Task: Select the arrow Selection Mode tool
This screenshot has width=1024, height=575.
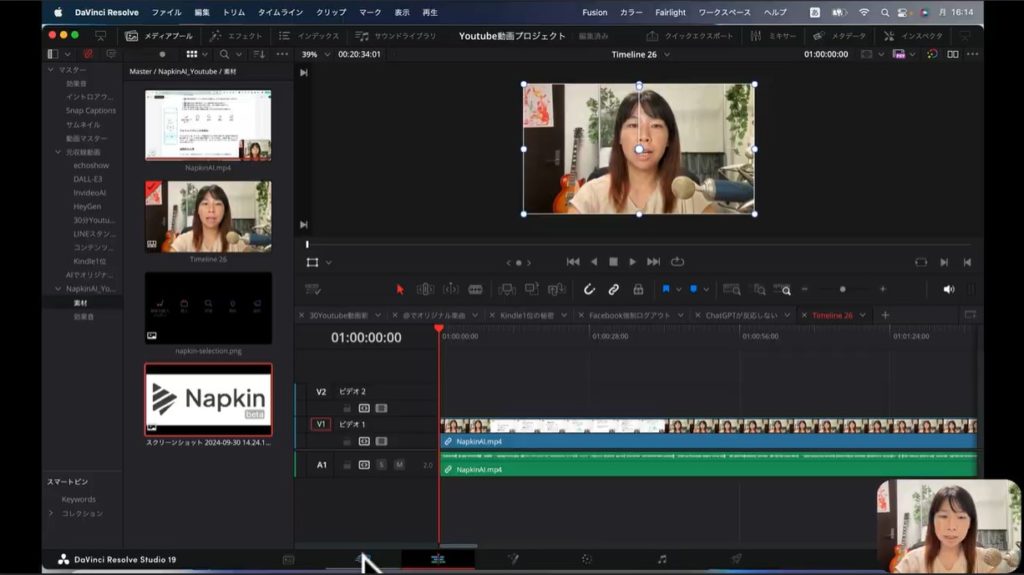Action: (400, 289)
